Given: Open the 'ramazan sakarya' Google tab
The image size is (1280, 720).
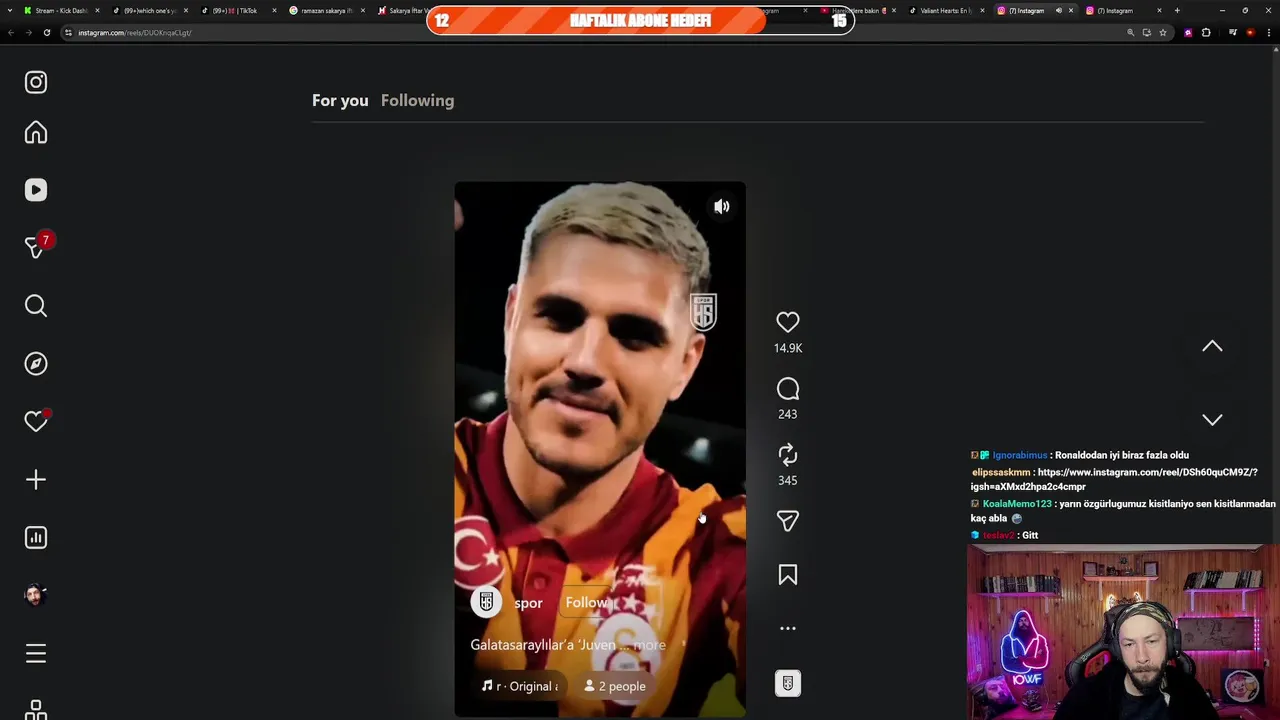Looking at the screenshot, I should tap(326, 10).
